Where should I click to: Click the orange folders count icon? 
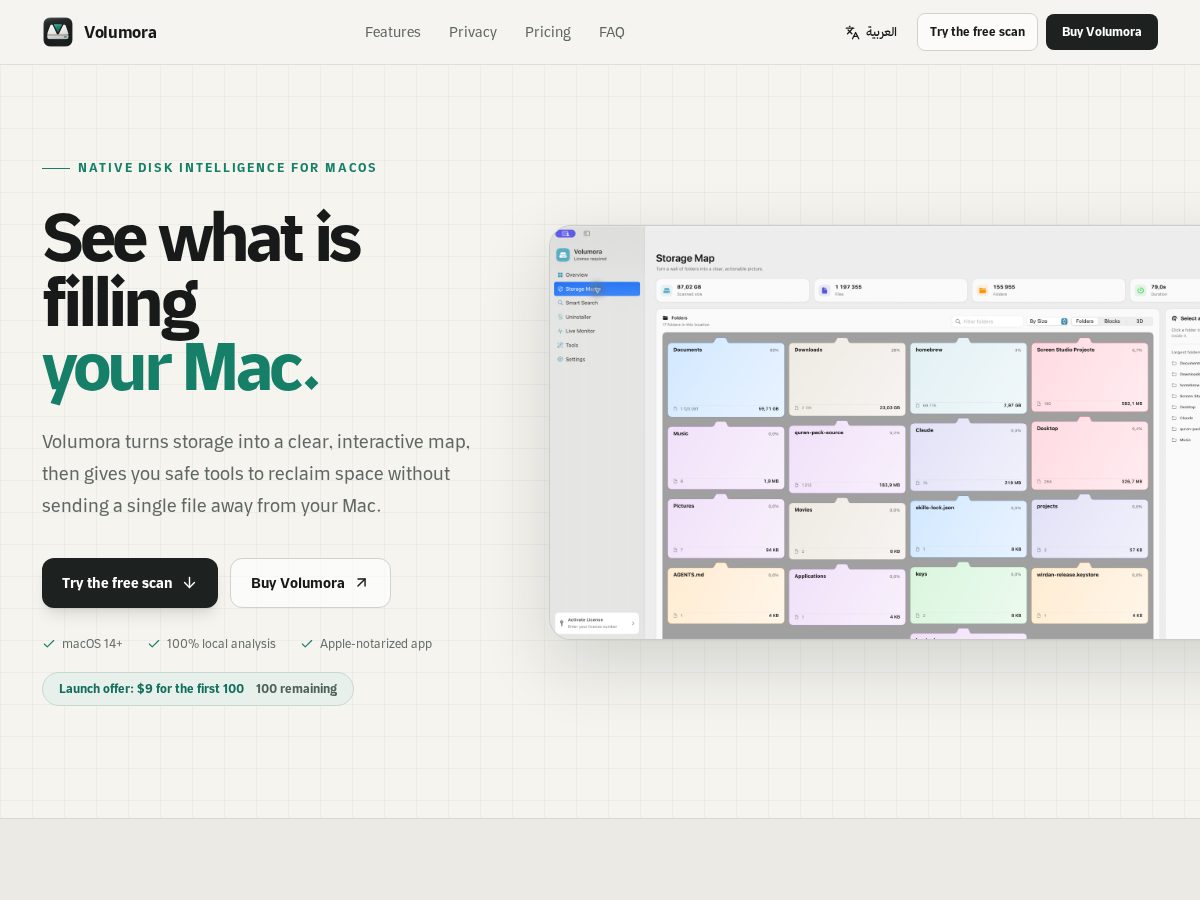[x=983, y=290]
